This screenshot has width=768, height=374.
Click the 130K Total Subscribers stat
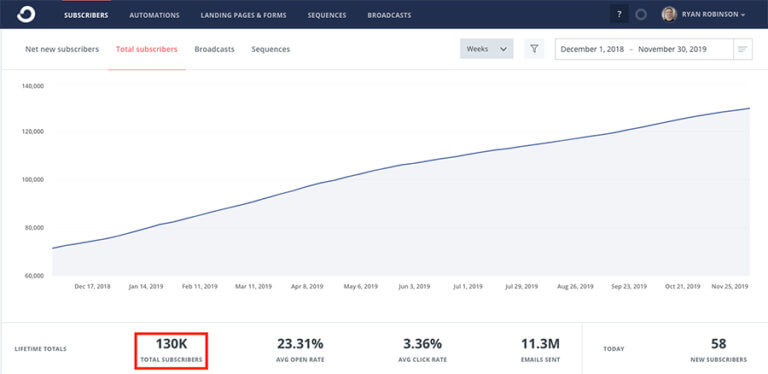pos(171,351)
